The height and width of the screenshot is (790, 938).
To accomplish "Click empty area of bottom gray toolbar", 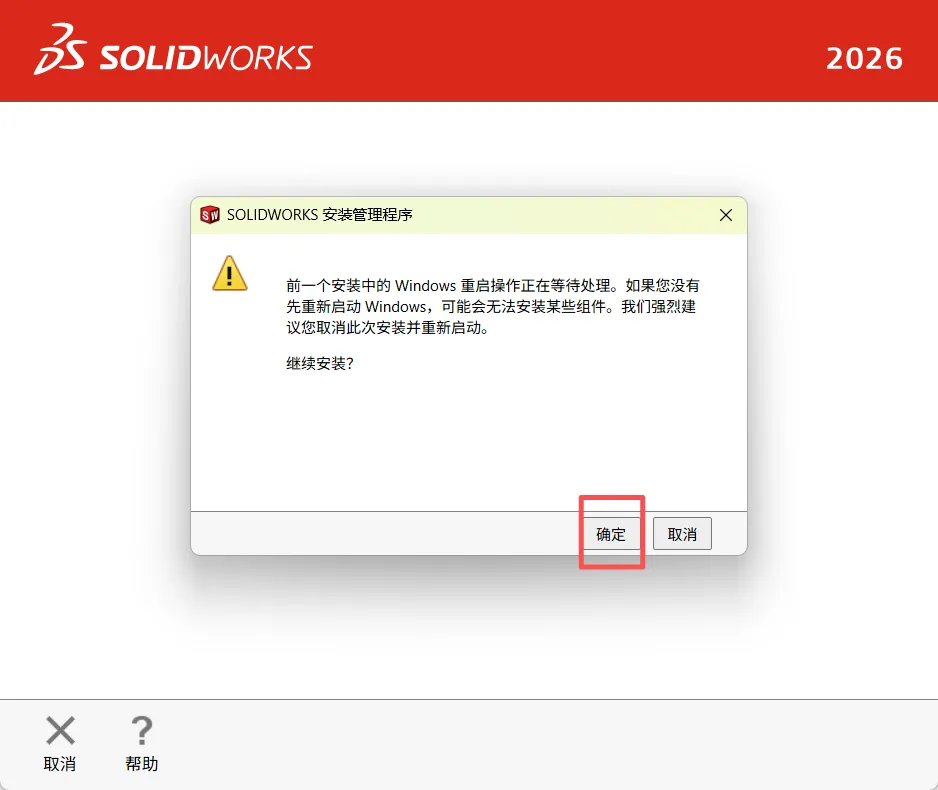I will (x=538, y=745).
